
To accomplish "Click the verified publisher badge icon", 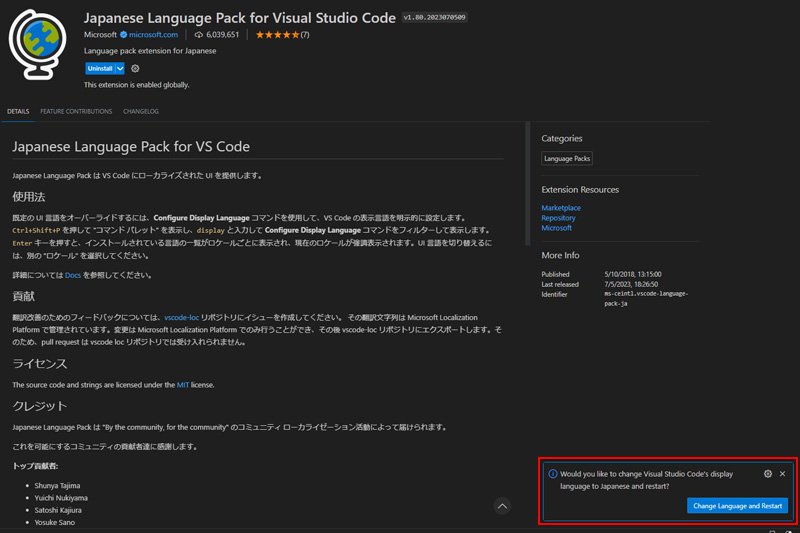I will [123, 35].
